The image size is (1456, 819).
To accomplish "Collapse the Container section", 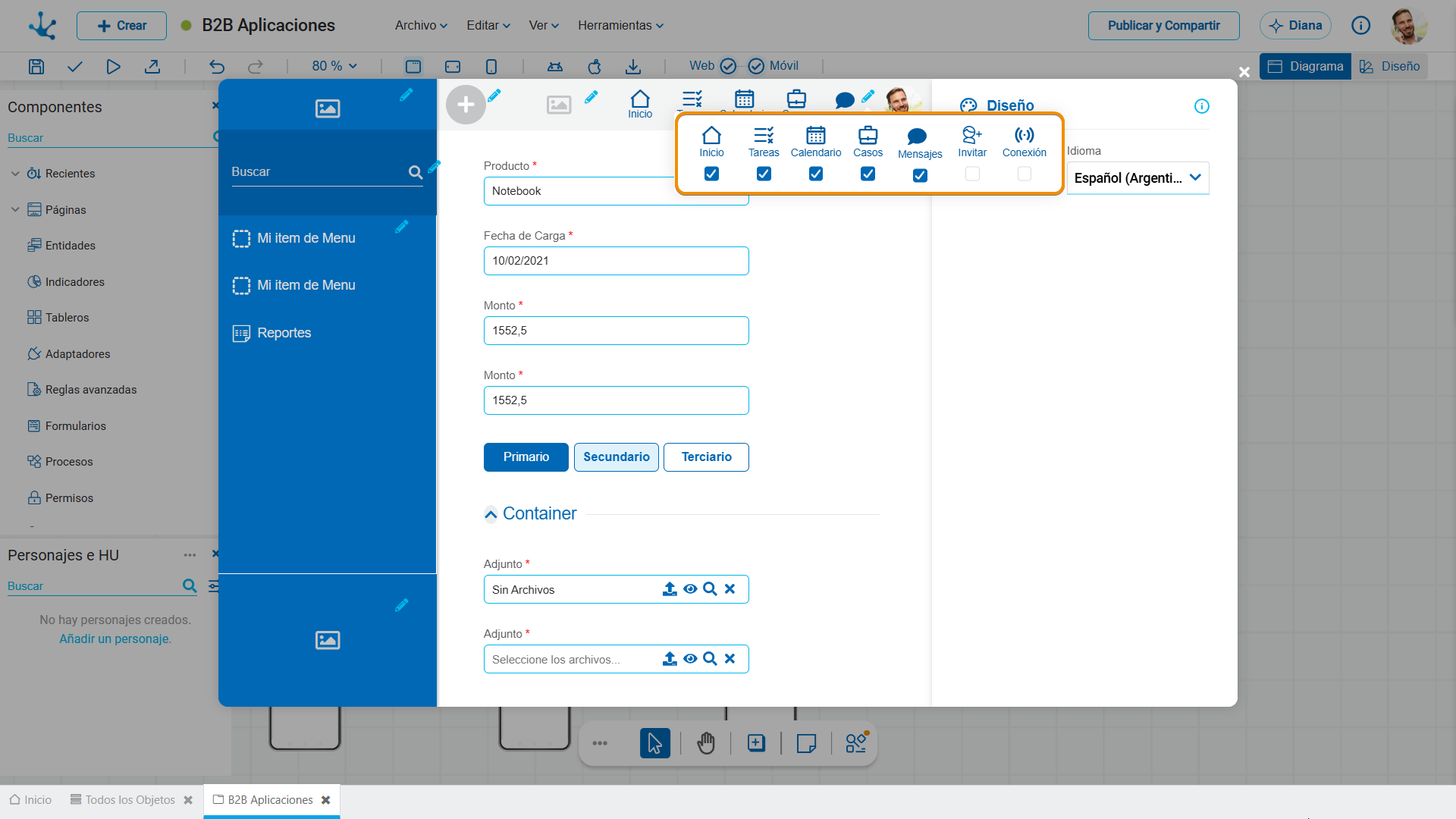I will point(491,515).
